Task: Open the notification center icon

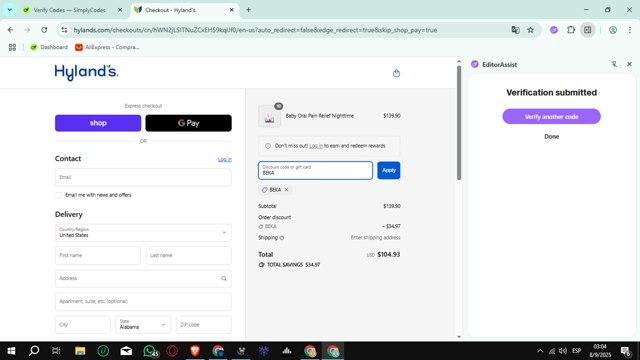Action: pyautogui.click(x=625, y=351)
